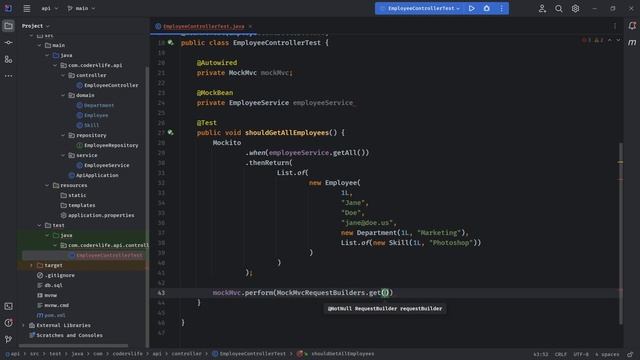Click the 4 spaces indent status
Image resolution: width=640 pixels, height=360 pixels.
click(607, 354)
